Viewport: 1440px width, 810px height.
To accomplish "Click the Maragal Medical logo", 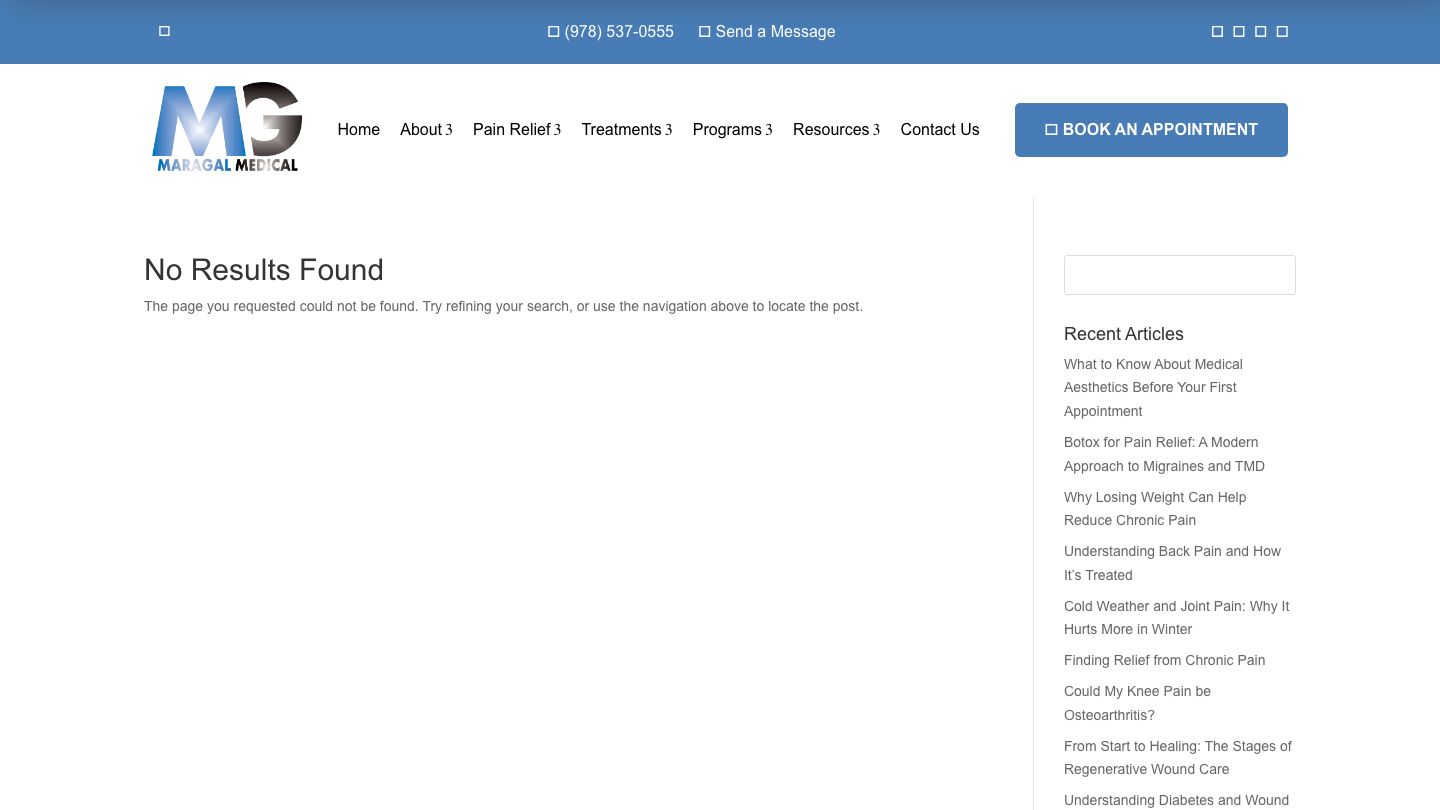I will [227, 128].
